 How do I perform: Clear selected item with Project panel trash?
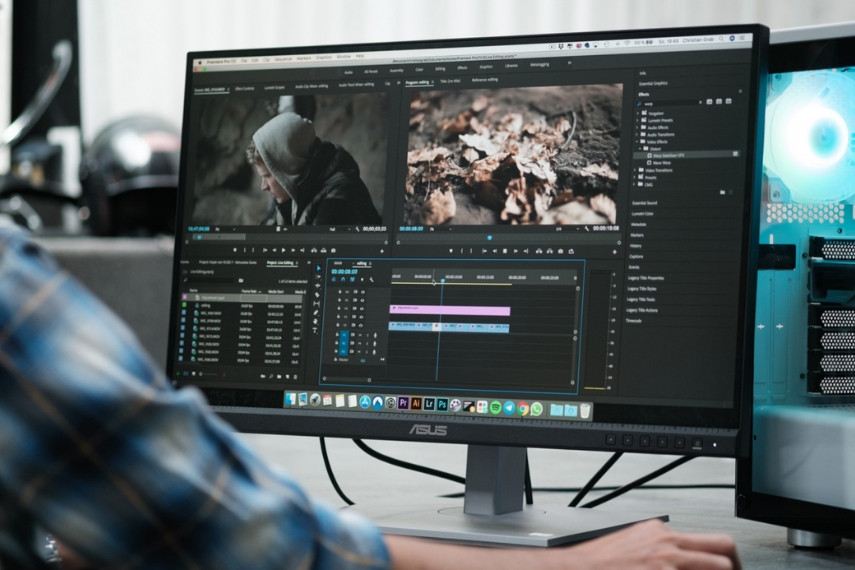click(x=295, y=376)
